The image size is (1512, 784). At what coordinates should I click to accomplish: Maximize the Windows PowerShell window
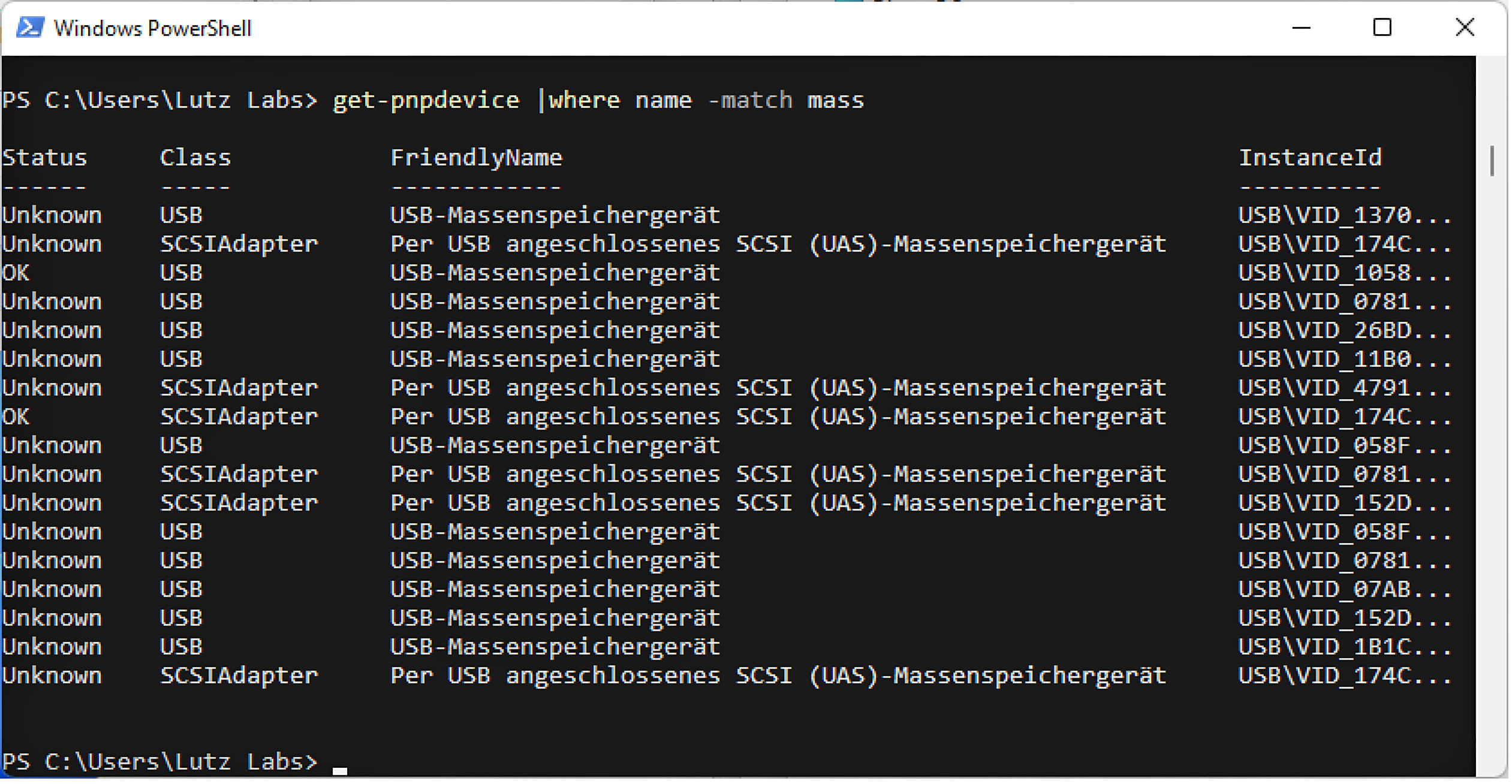1382,28
